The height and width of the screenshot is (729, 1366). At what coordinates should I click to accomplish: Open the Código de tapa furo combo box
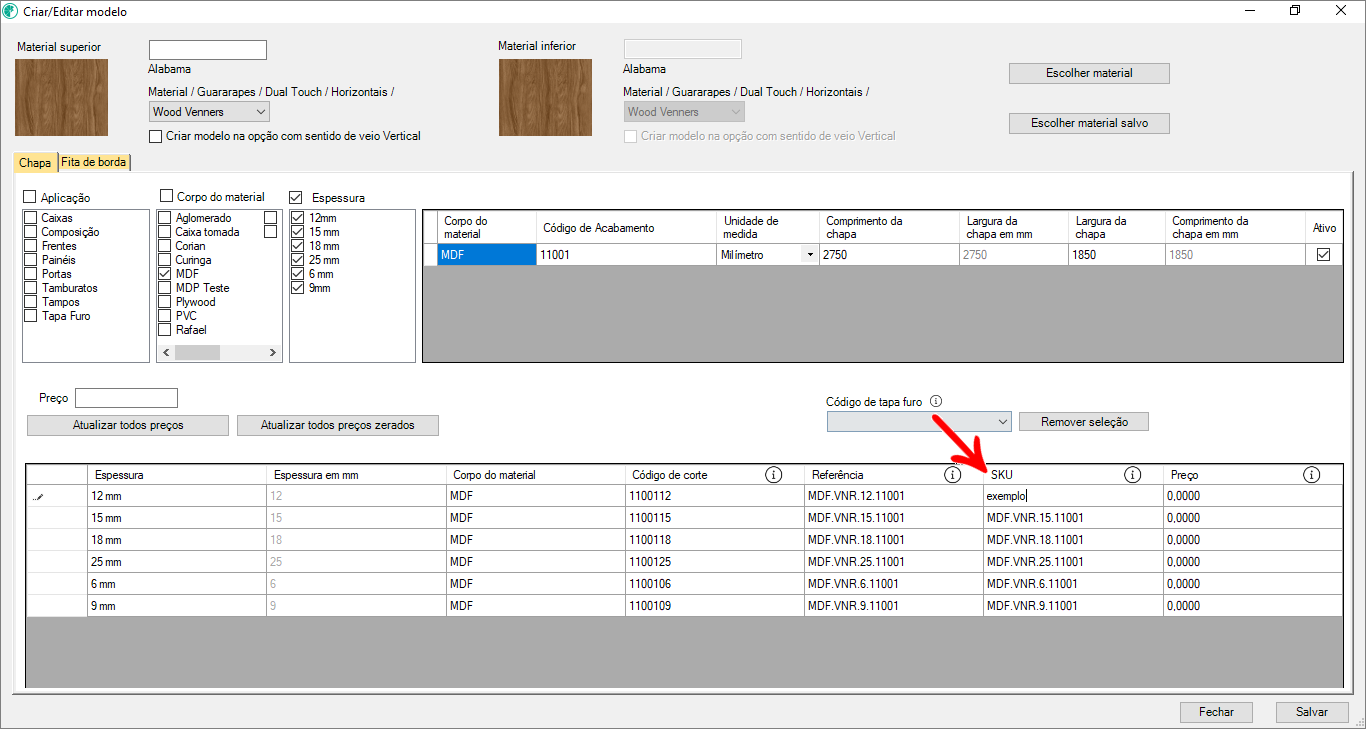tap(918, 422)
